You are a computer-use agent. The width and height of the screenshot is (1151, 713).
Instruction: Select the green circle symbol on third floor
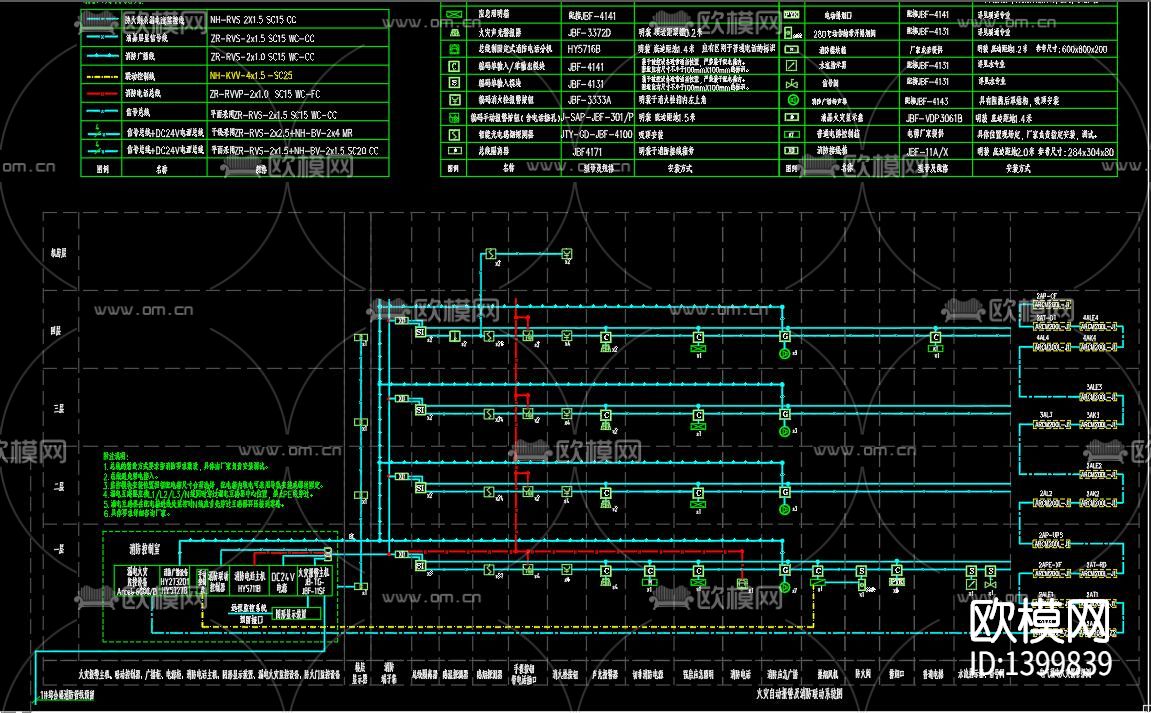point(785,431)
